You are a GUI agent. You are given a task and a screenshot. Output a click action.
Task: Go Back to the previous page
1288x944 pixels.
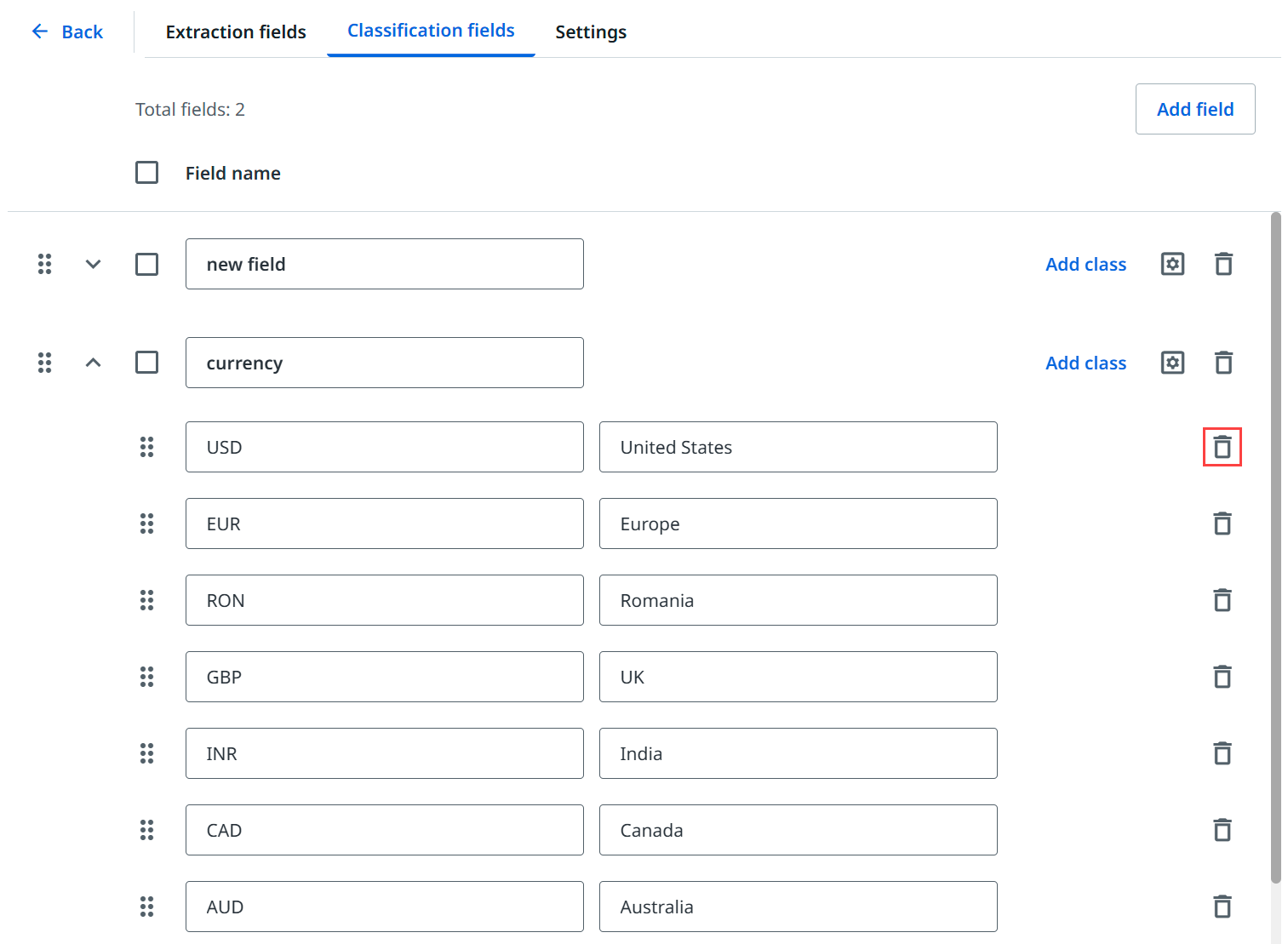[x=67, y=32]
